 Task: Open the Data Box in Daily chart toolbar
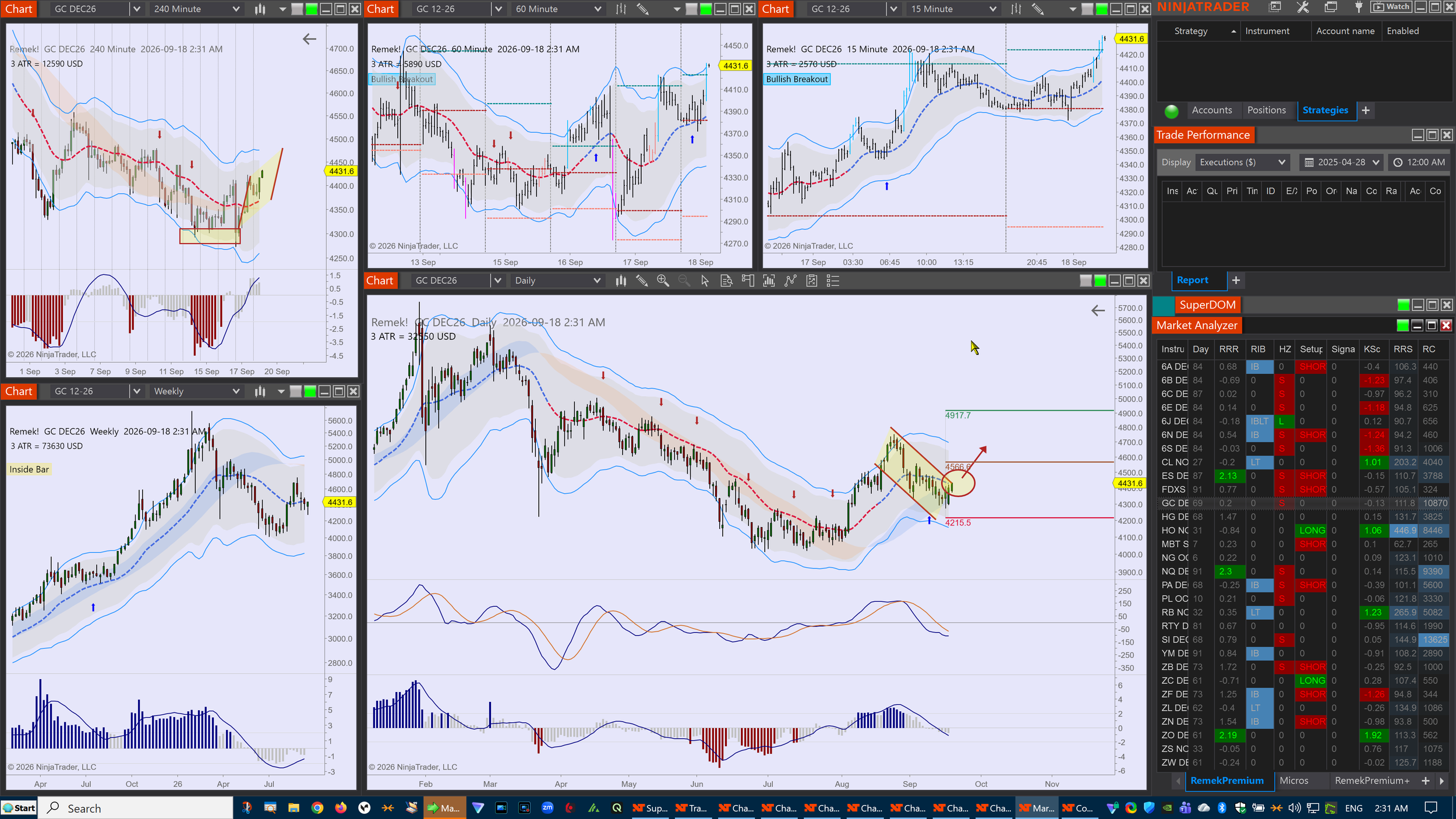click(x=726, y=281)
